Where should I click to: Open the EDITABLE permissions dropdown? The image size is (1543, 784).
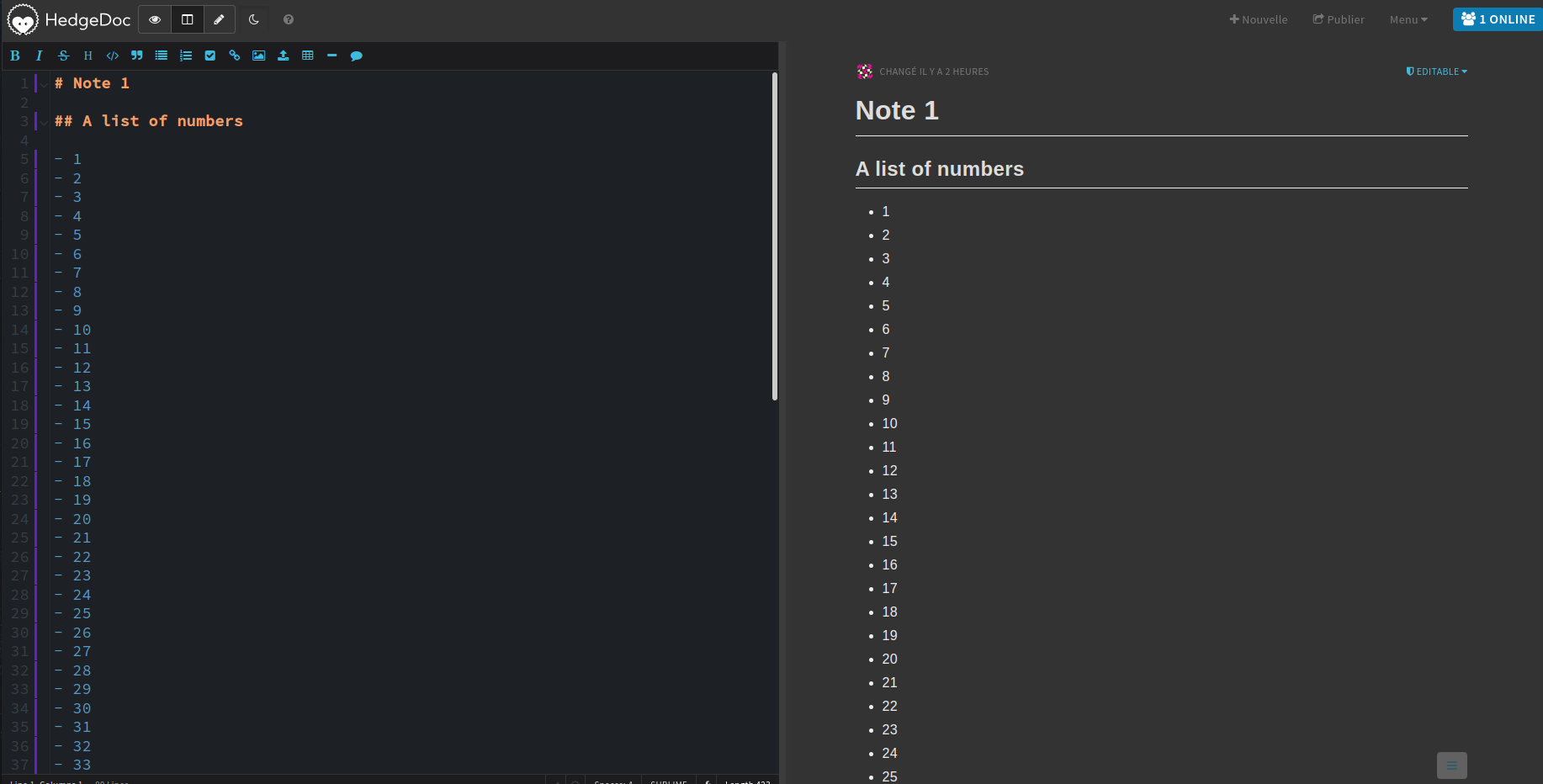tap(1436, 72)
